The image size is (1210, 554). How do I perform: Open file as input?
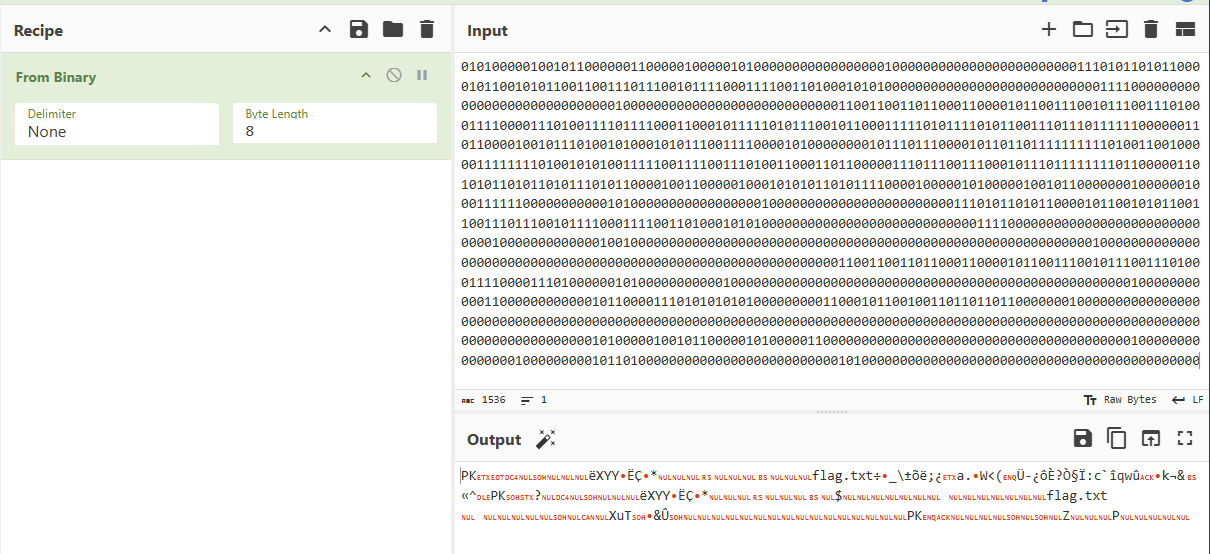point(1116,30)
